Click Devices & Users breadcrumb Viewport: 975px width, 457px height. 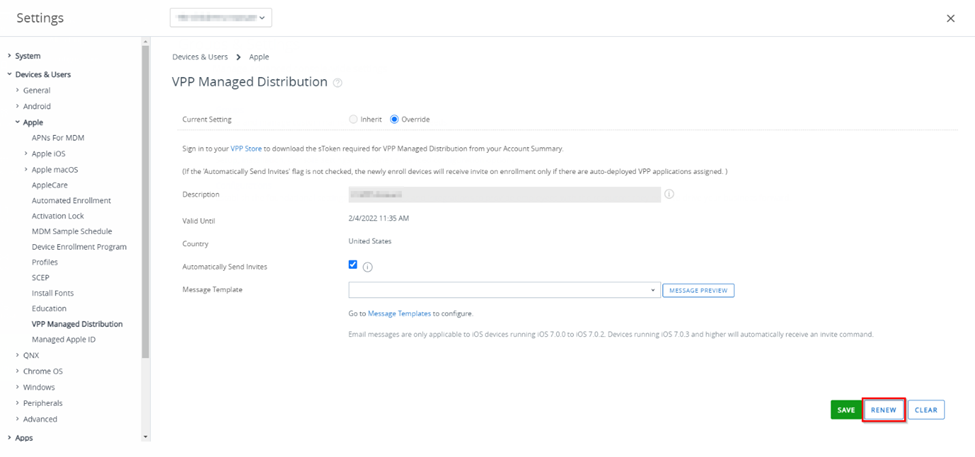200,57
